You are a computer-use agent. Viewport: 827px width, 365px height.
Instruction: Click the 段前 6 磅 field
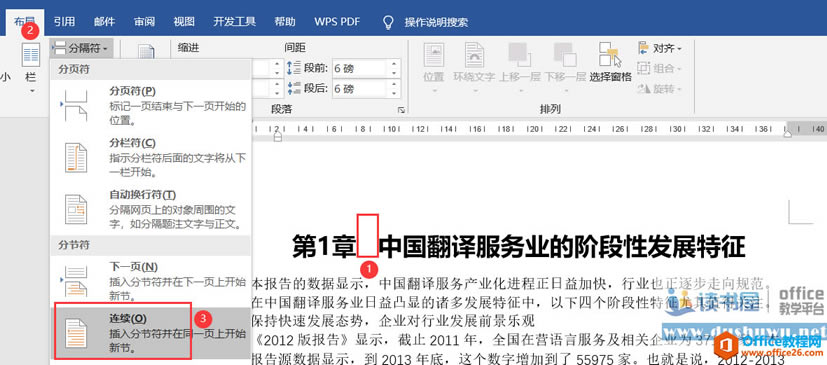(360, 68)
